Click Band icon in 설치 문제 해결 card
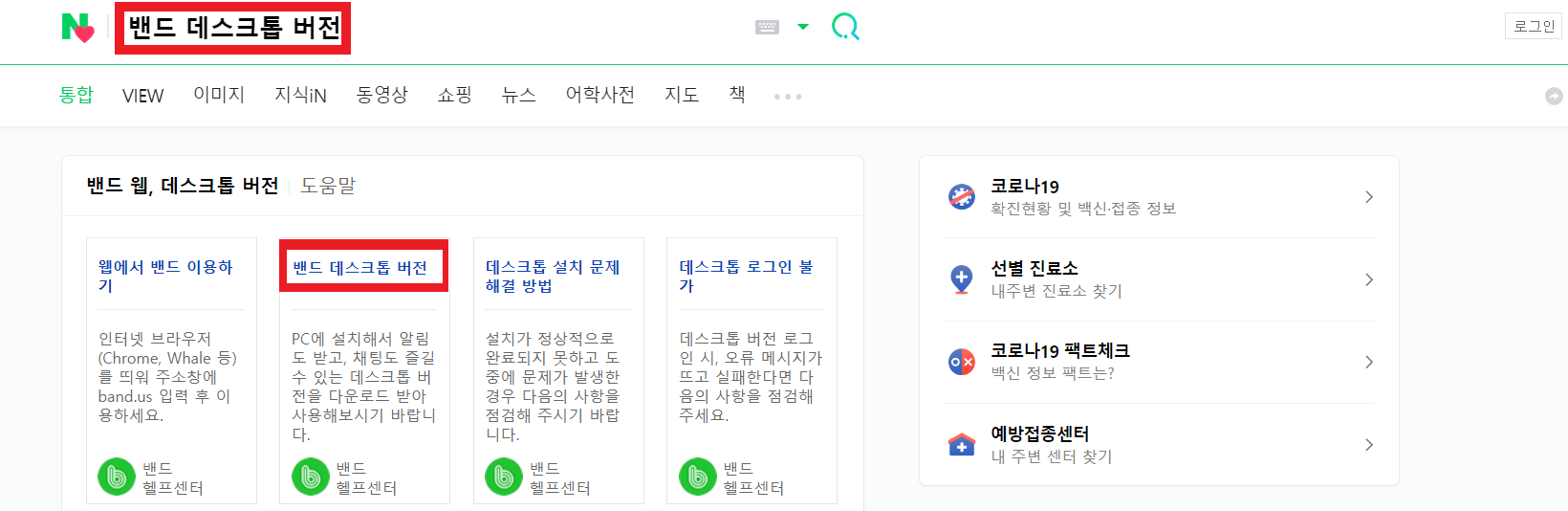This screenshot has width=1568, height=511. click(504, 477)
